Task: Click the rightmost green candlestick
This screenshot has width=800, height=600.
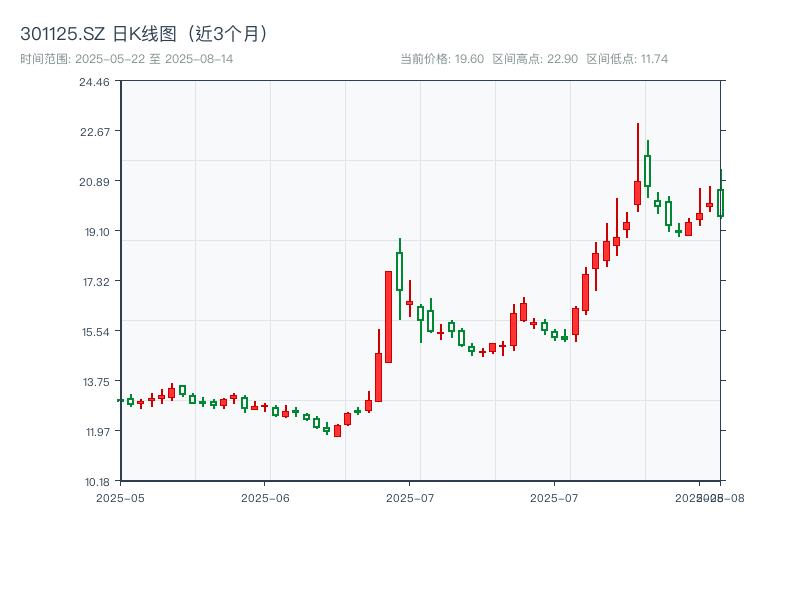Action: (x=722, y=200)
